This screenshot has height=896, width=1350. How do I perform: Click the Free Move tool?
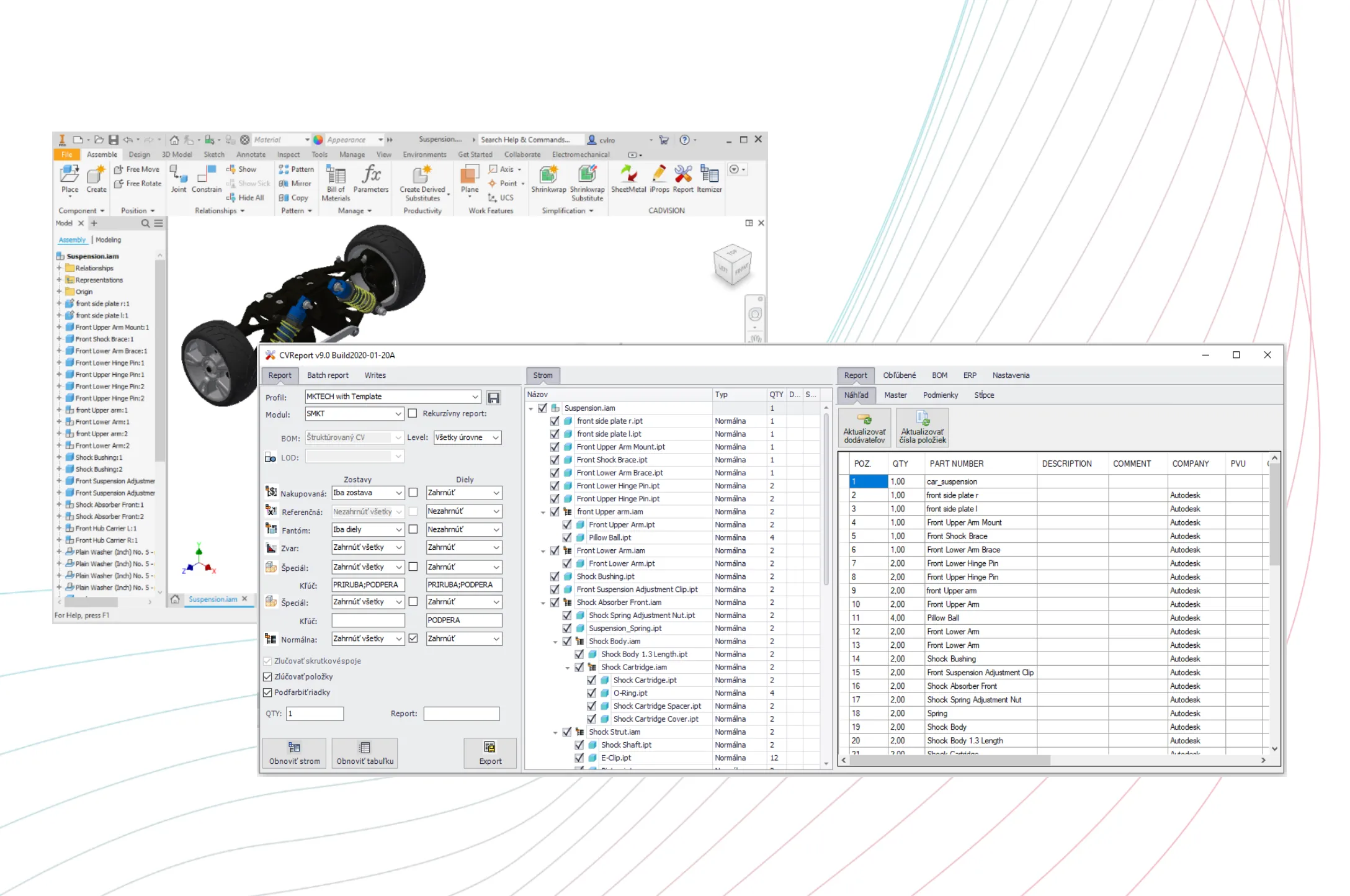[x=137, y=169]
